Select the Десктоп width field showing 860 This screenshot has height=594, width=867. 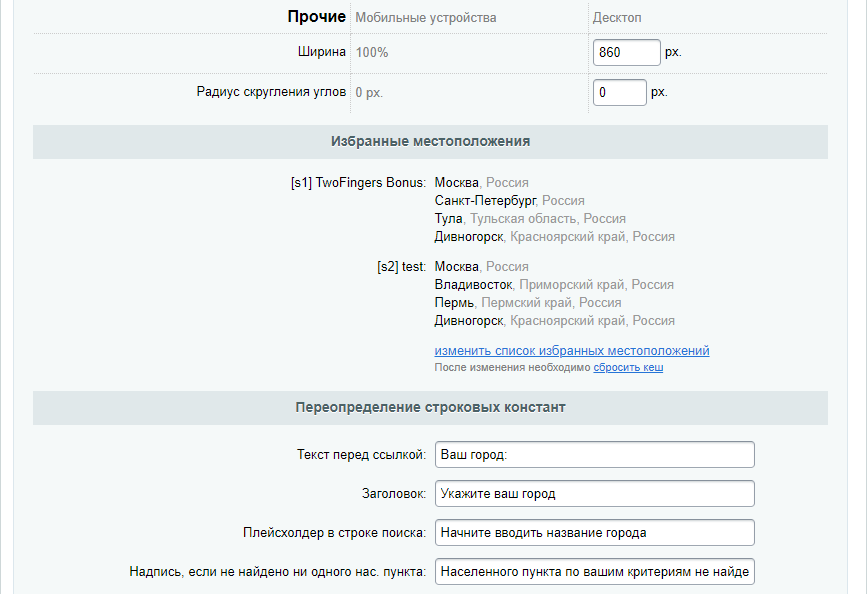point(627,52)
